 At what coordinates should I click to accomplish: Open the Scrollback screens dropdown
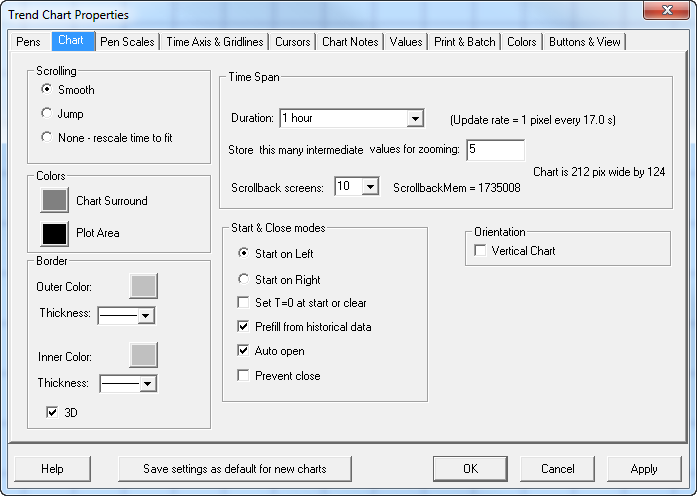(x=371, y=187)
